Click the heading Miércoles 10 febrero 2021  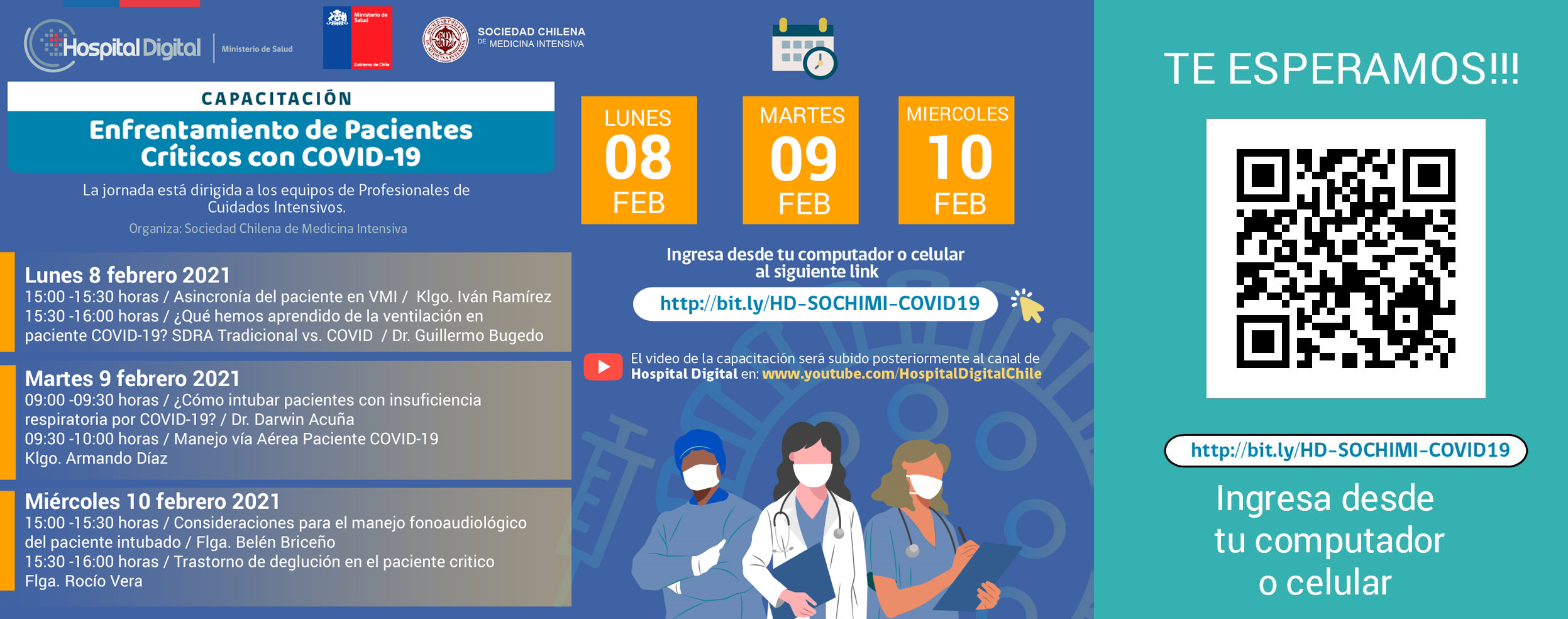[x=152, y=501]
